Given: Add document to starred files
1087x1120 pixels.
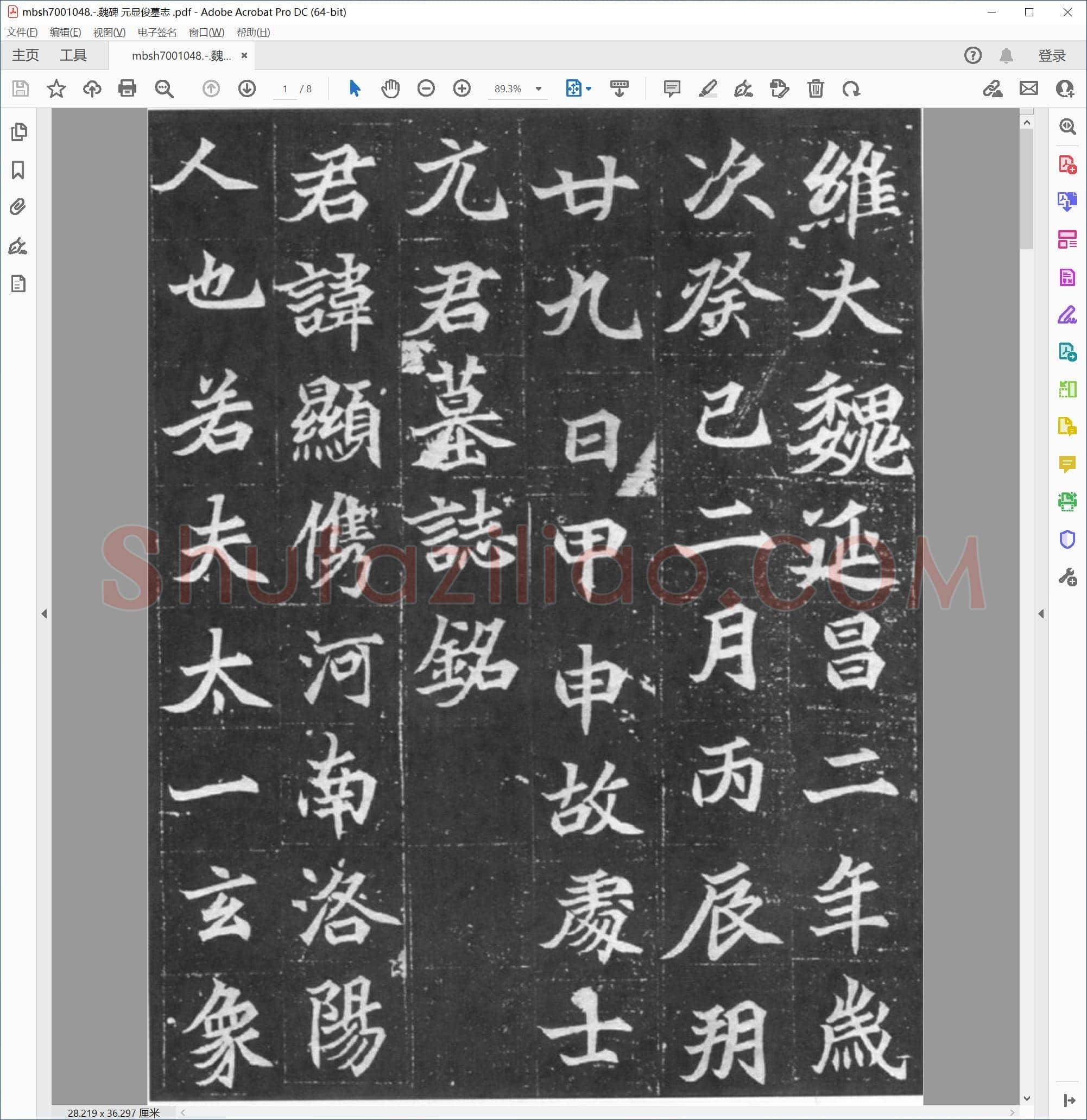Looking at the screenshot, I should tap(56, 88).
